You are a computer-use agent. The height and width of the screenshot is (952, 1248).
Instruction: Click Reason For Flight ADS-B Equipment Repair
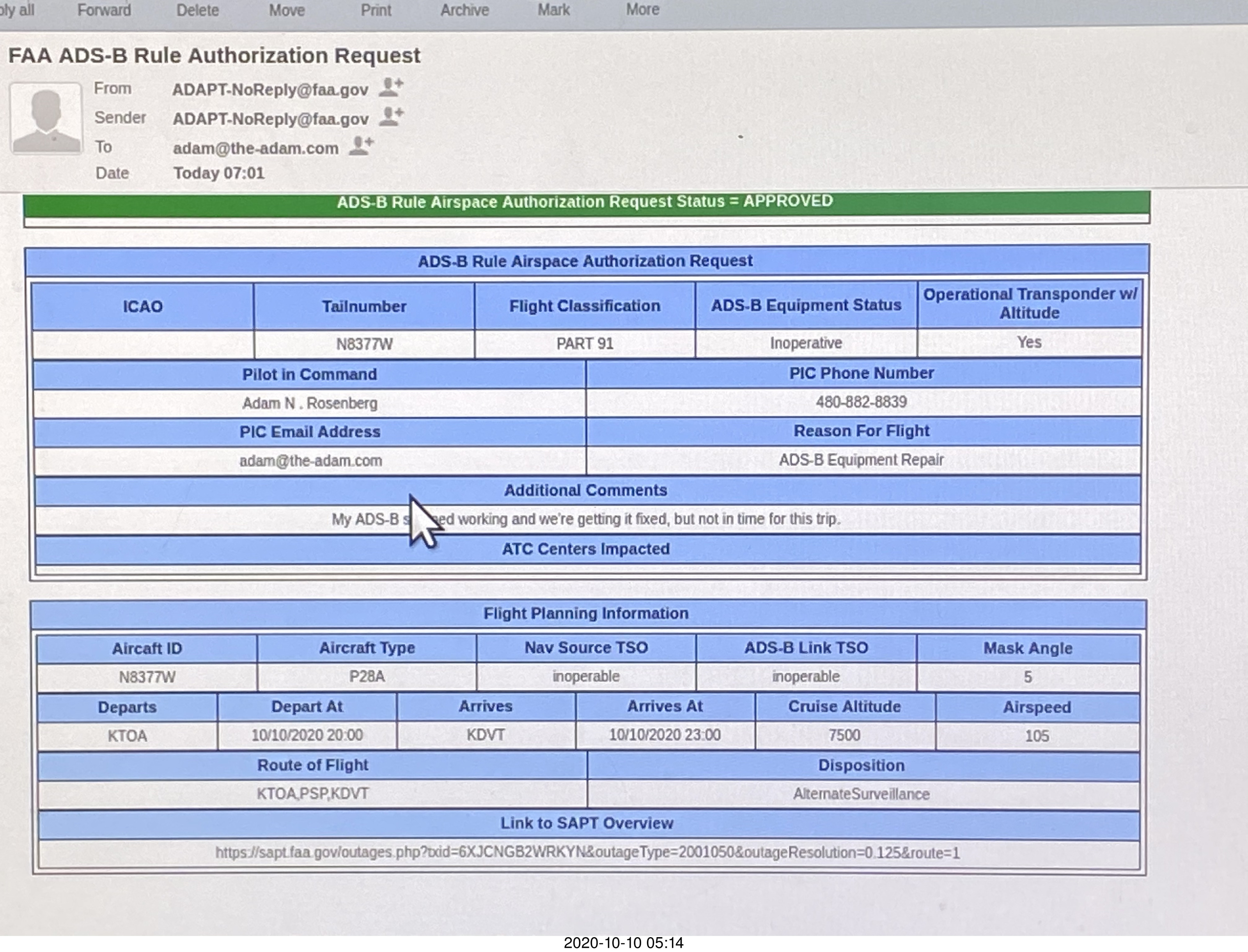(x=861, y=459)
